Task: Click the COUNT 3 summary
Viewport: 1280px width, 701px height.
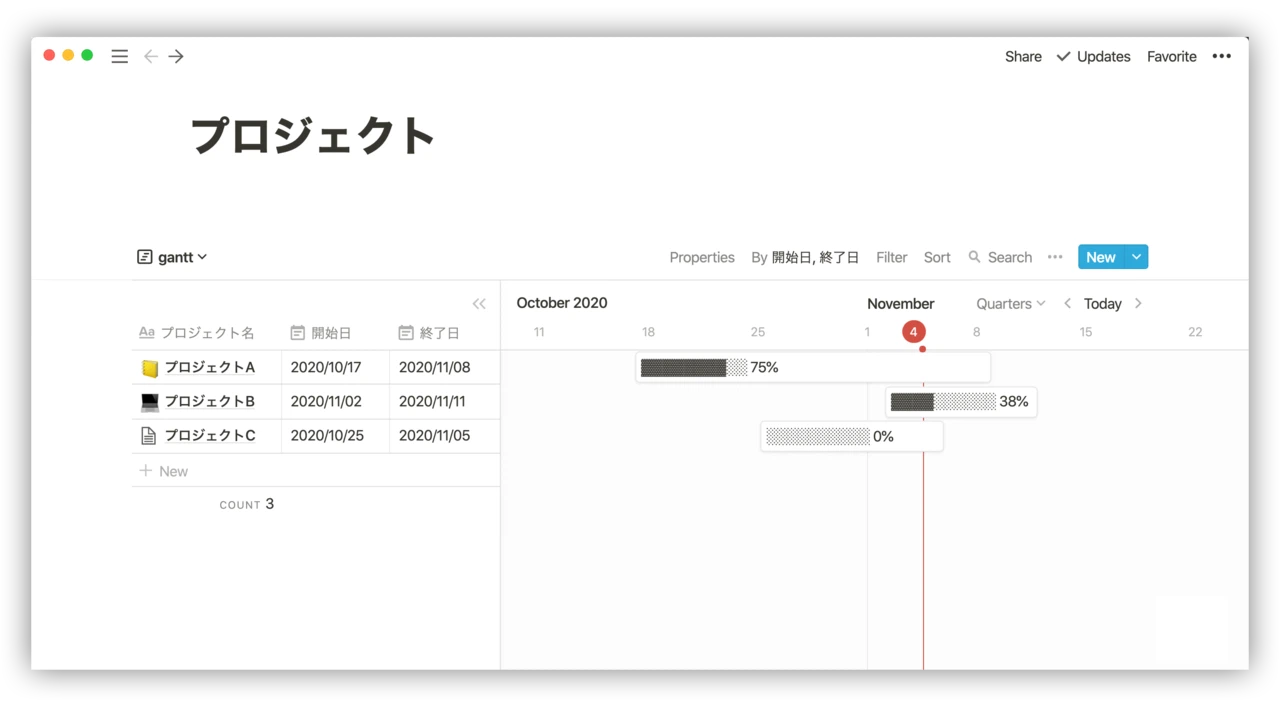Action: coord(247,505)
